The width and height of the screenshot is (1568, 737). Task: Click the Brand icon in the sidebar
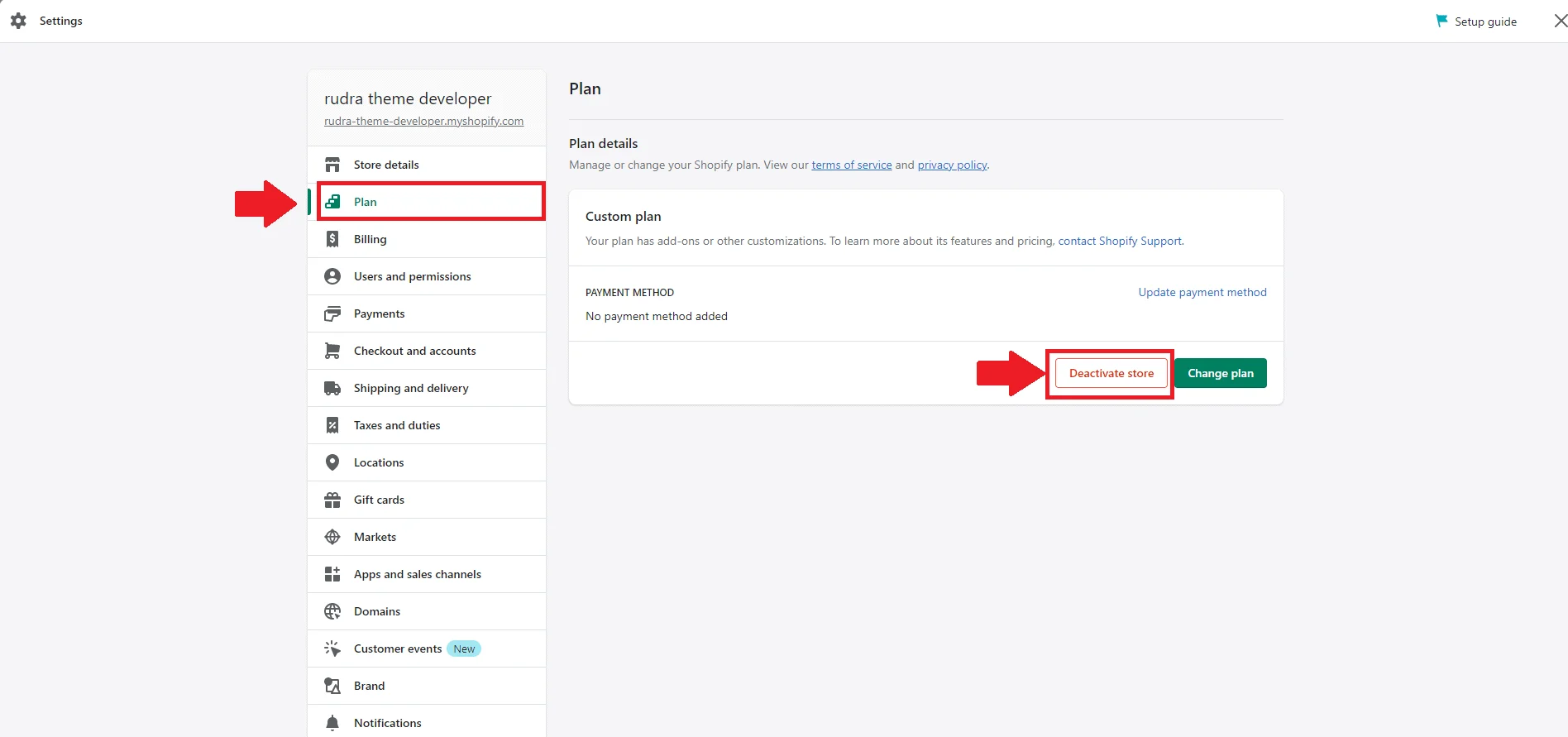coord(332,686)
